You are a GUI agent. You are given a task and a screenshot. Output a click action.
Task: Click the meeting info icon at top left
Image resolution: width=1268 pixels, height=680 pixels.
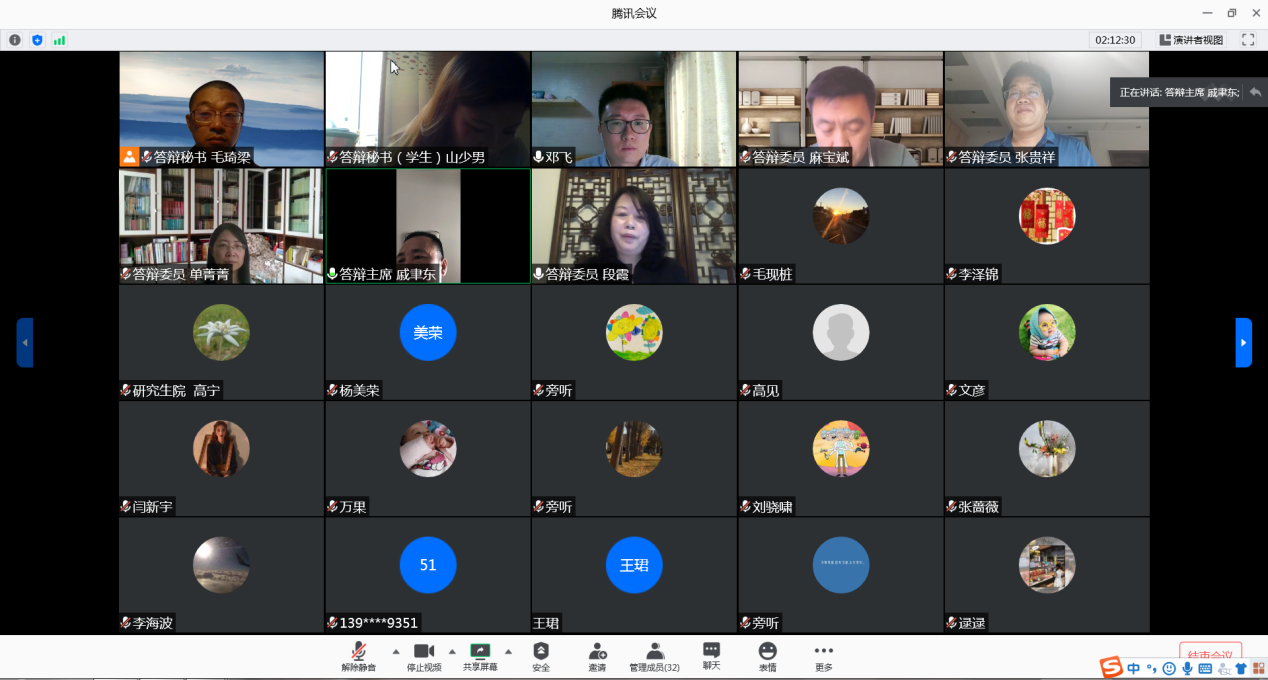click(15, 40)
